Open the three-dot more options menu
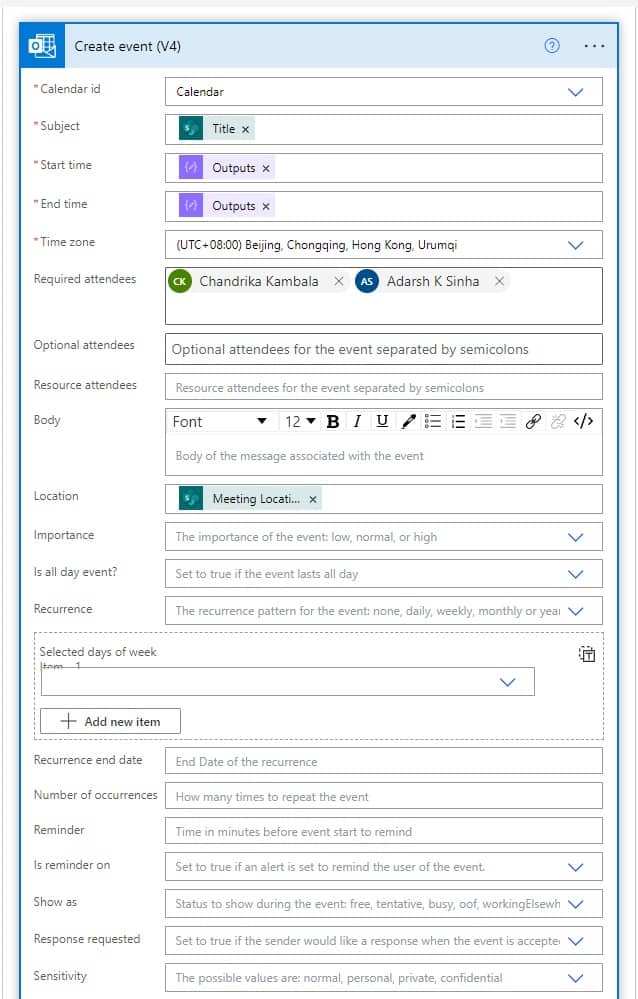This screenshot has height=999, width=638. [x=594, y=46]
